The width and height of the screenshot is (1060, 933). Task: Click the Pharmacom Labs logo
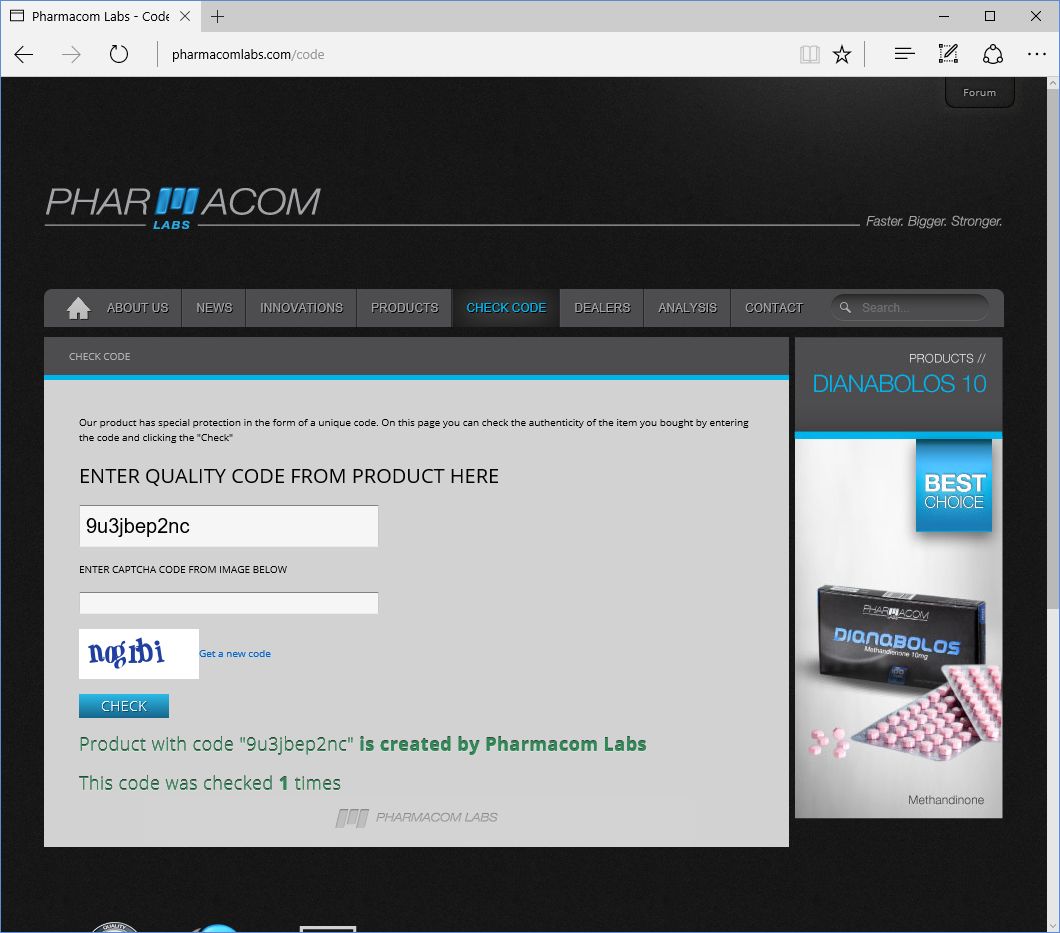pos(183,207)
